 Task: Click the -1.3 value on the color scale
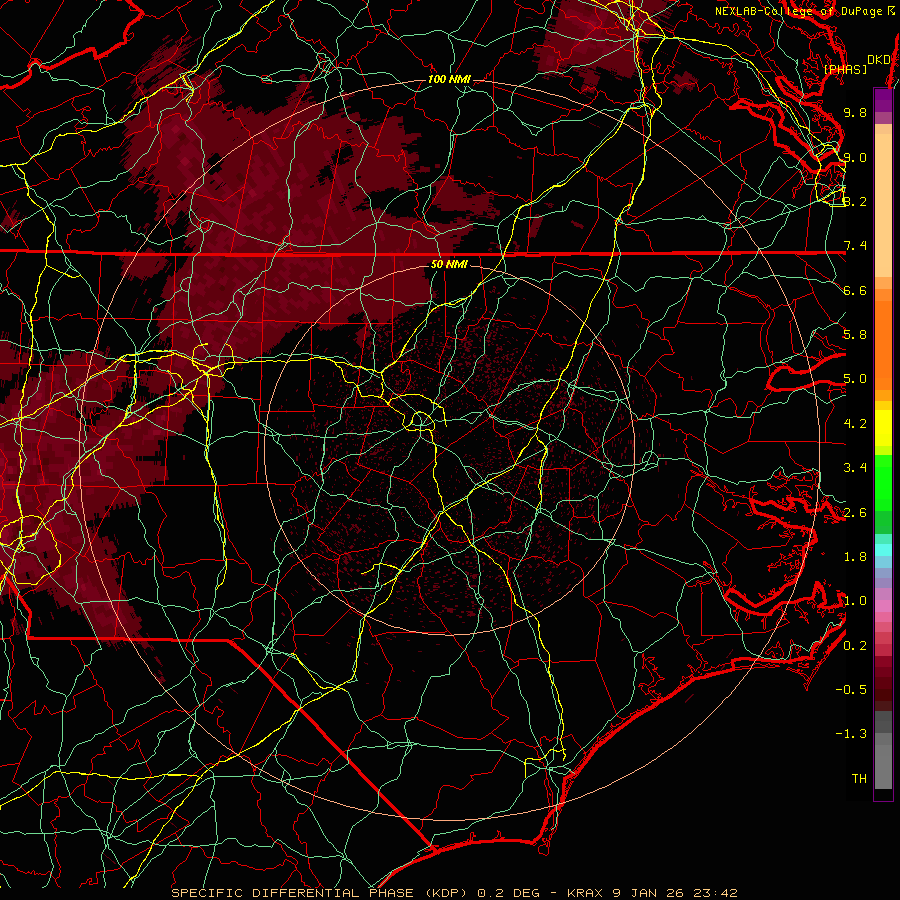pyautogui.click(x=851, y=734)
